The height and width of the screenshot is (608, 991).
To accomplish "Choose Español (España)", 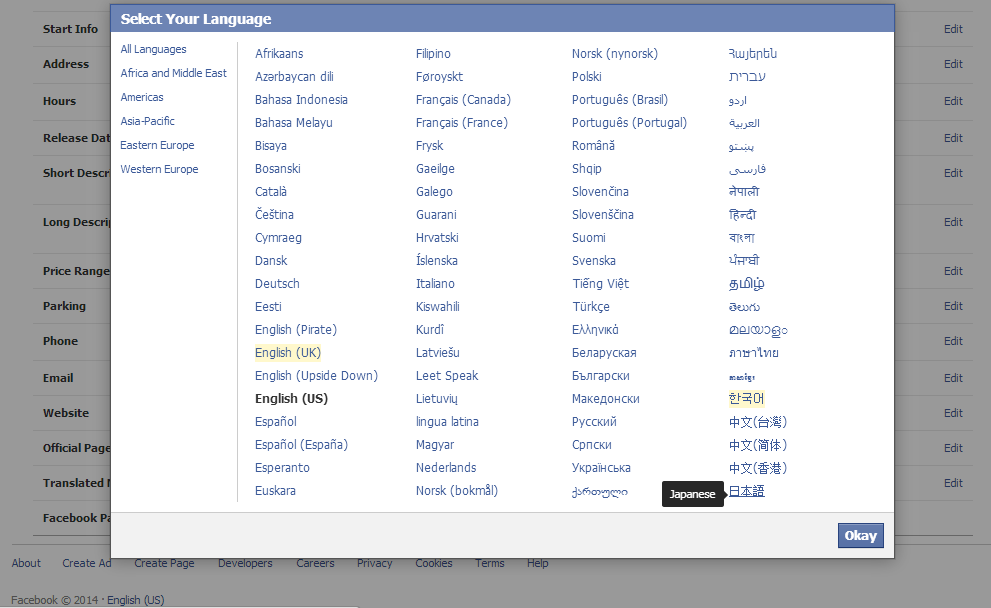I will (x=301, y=445).
